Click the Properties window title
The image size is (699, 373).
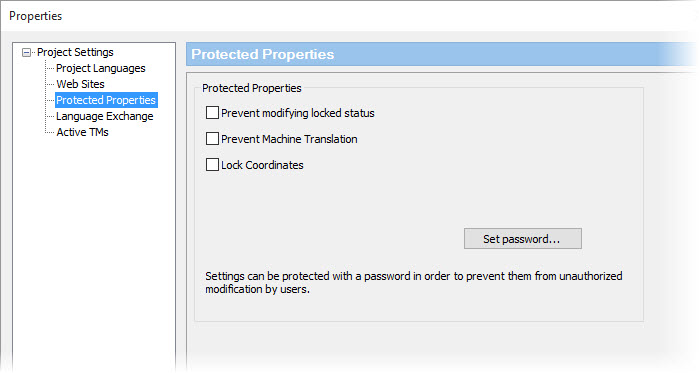[x=36, y=16]
